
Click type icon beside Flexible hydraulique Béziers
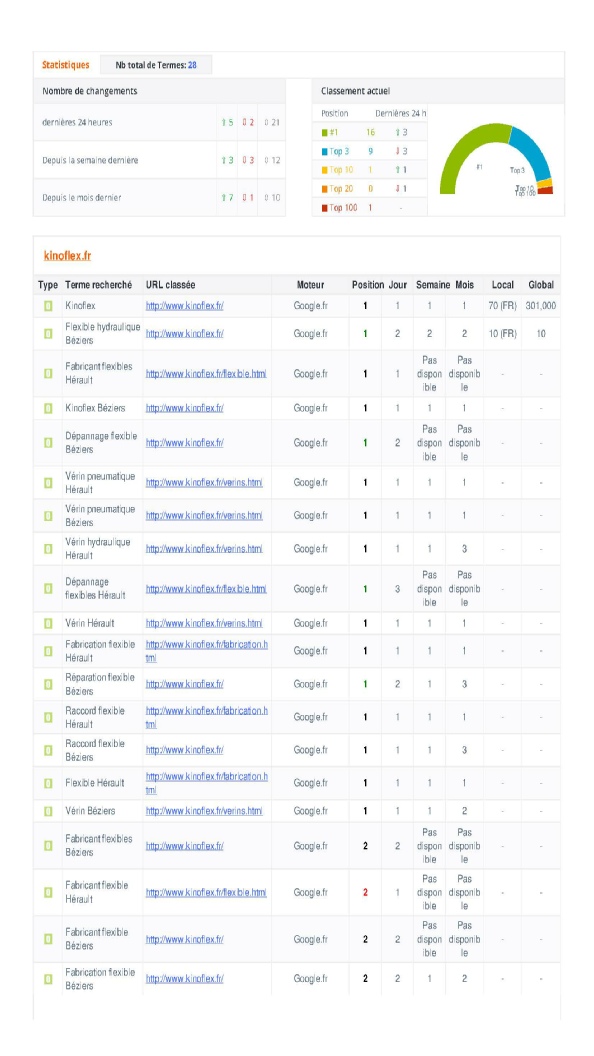(x=48, y=333)
